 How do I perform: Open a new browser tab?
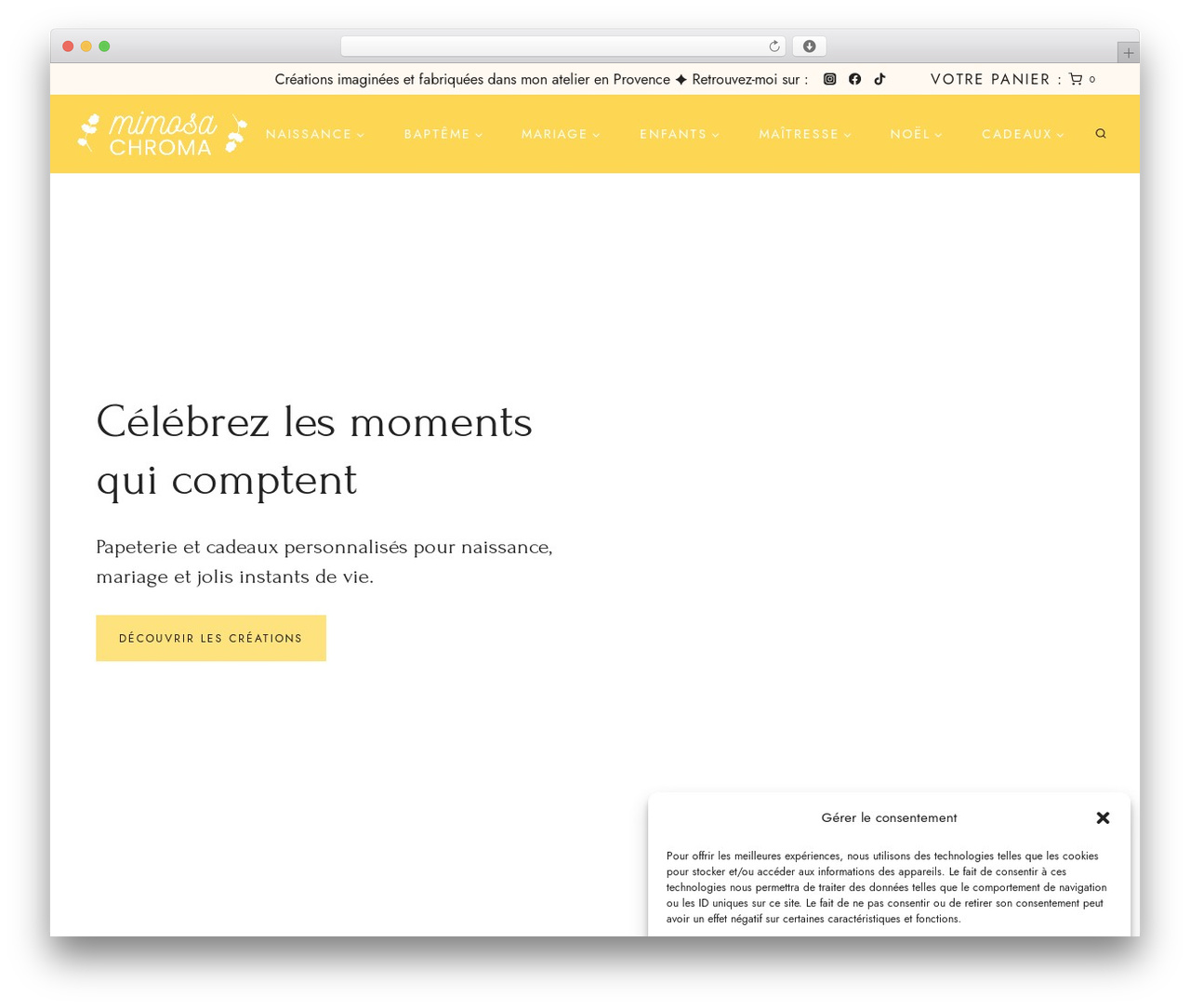[x=1128, y=53]
